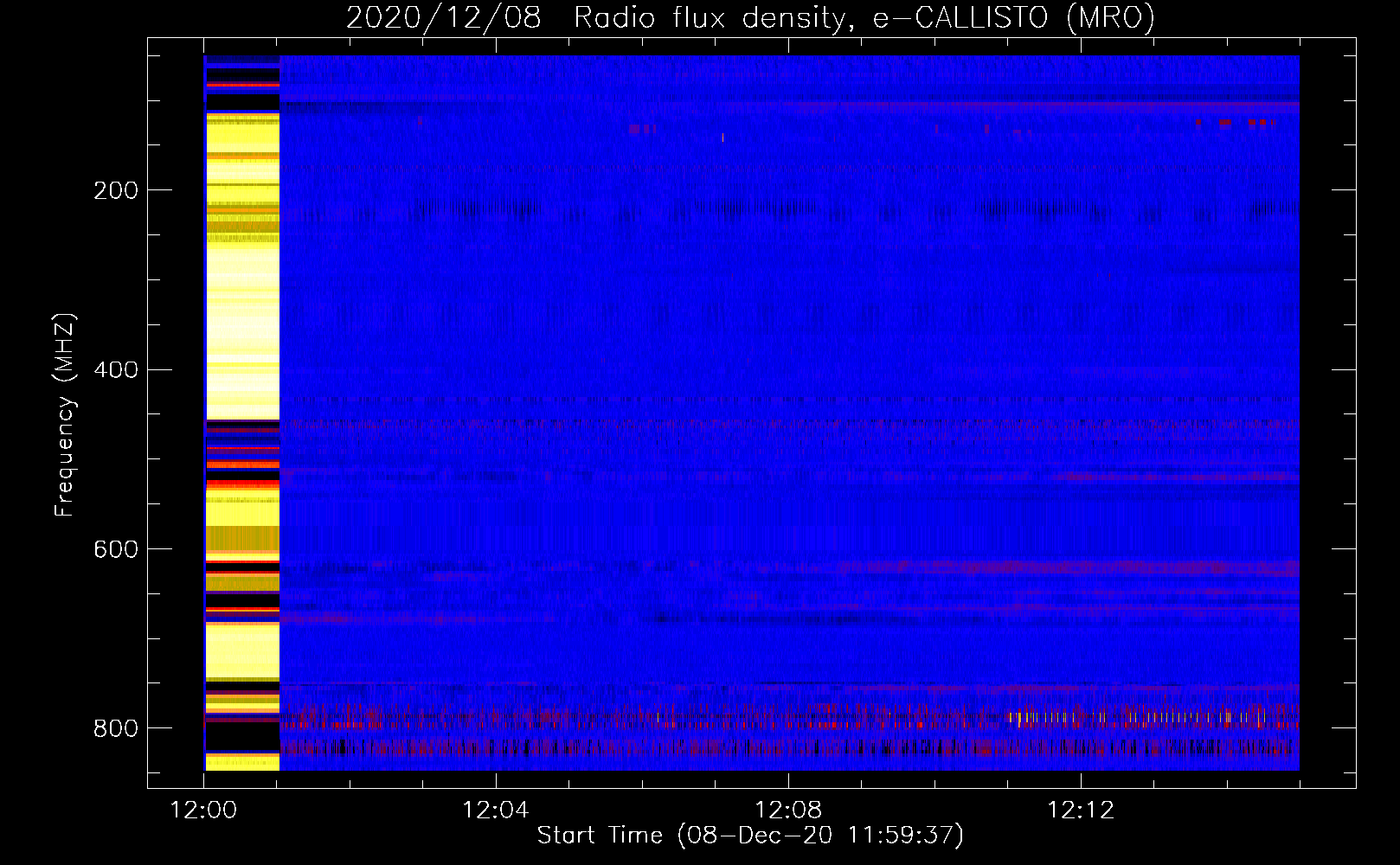This screenshot has height=865, width=1400.
Task: Click the 800 frequency tick label
Action: pos(116,729)
